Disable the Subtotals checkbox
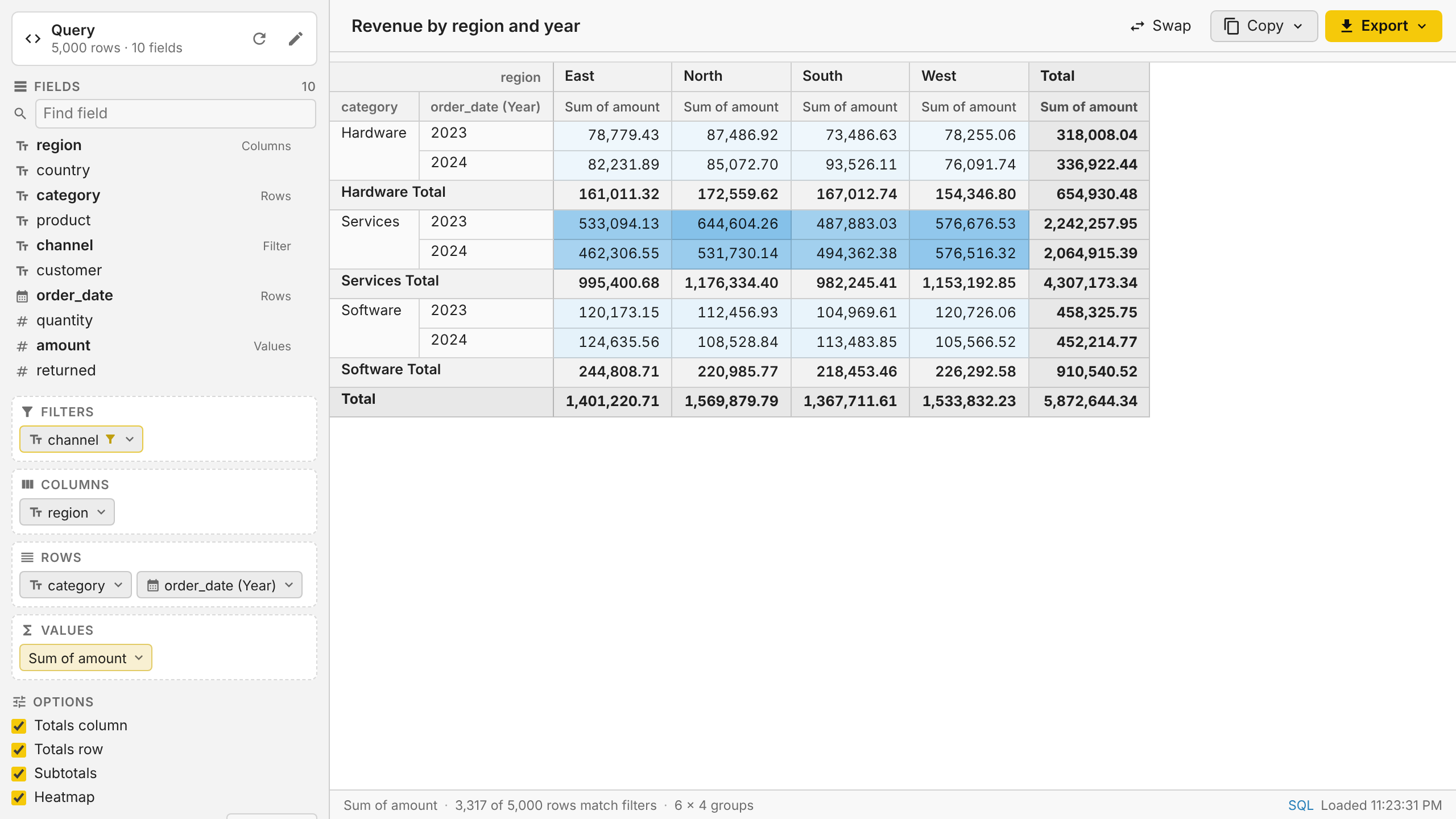 point(19,774)
